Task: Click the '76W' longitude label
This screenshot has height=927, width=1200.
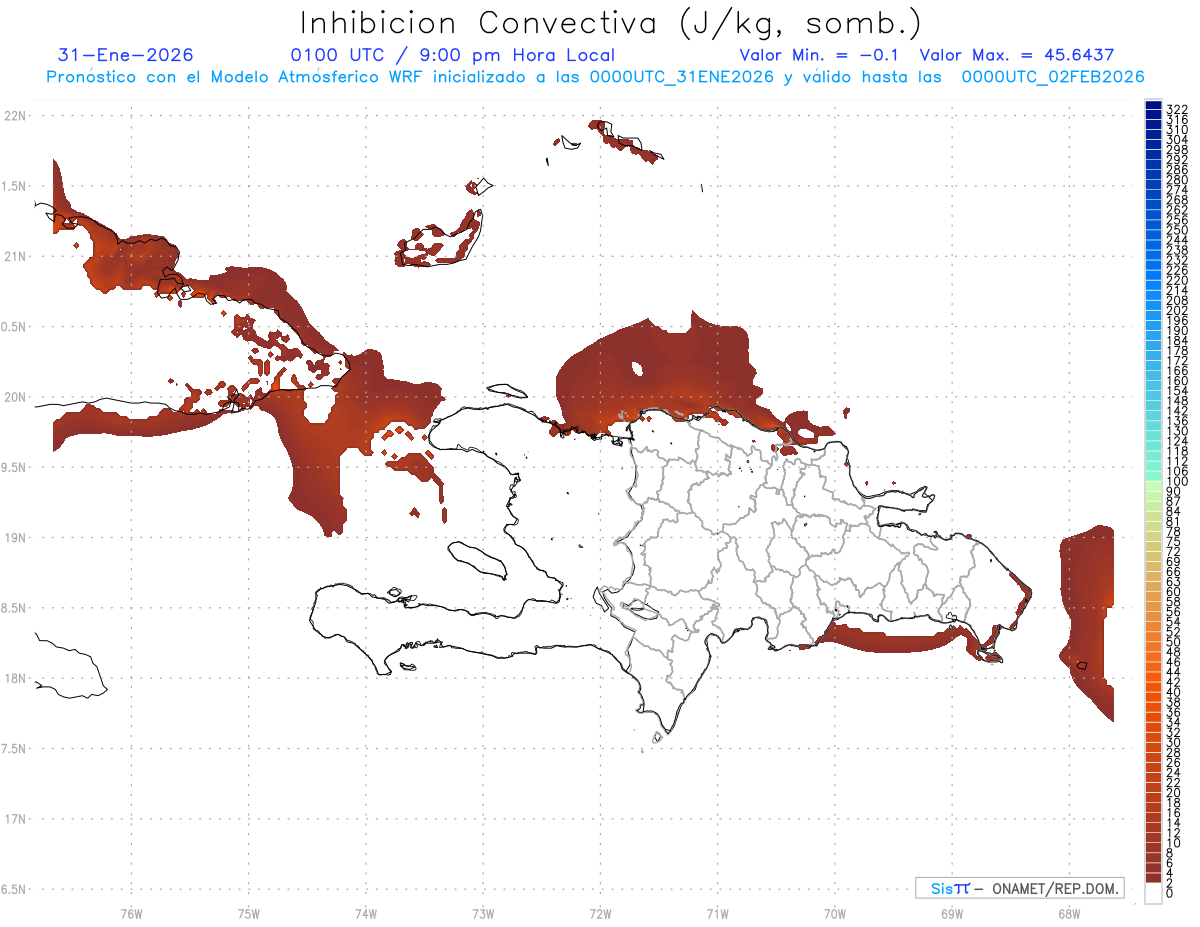Action: (x=131, y=913)
